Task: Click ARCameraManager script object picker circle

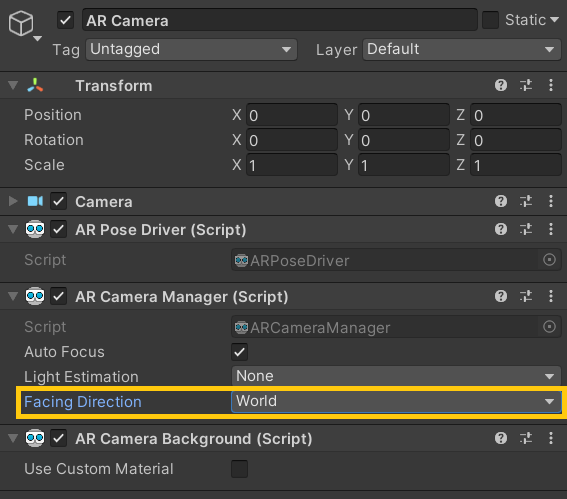Action: click(x=549, y=327)
